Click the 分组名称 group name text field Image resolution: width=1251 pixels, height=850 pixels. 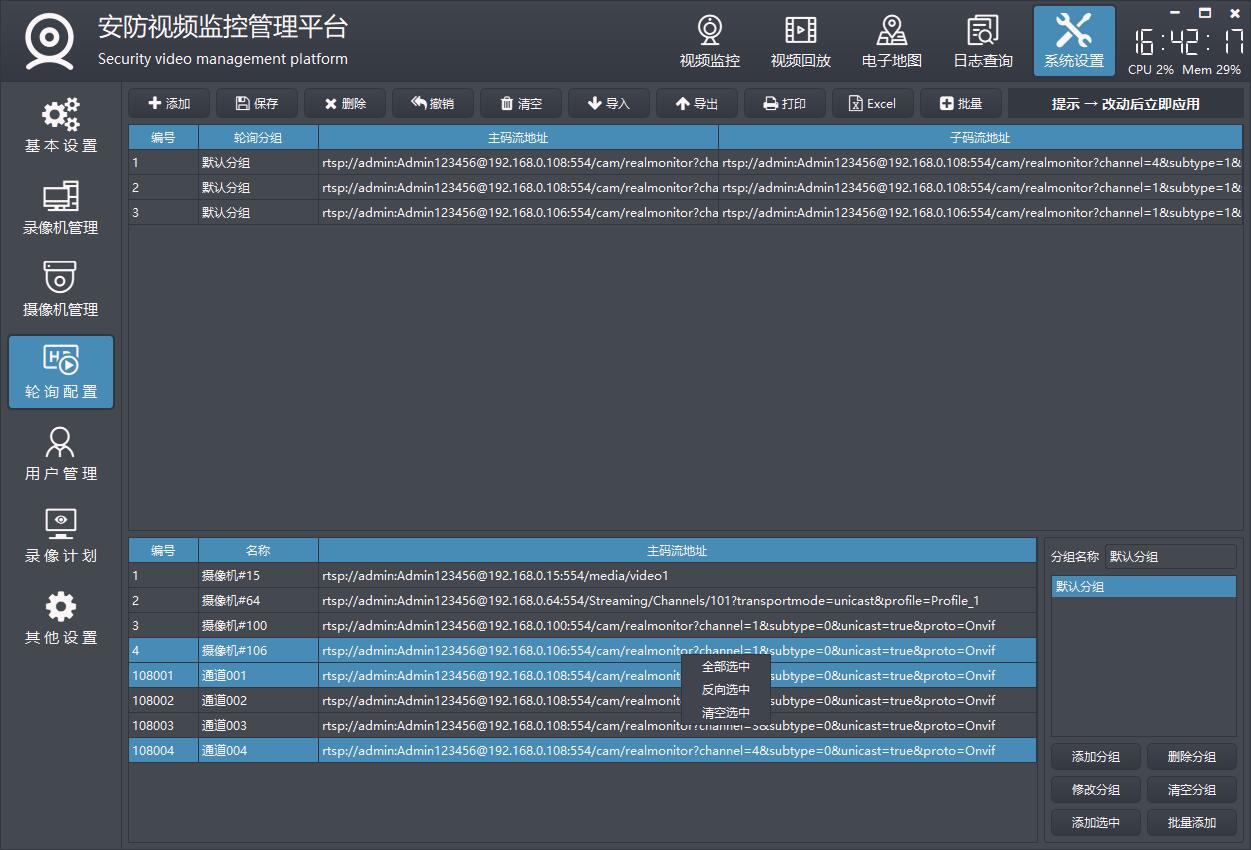point(1170,557)
